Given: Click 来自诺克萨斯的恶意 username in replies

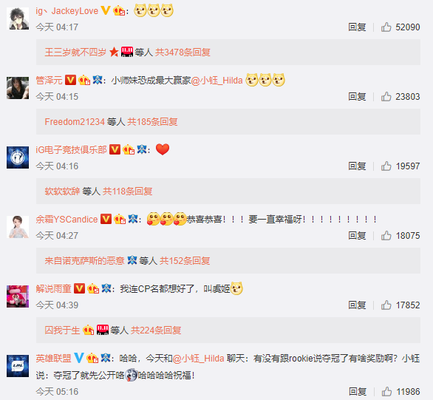Looking at the screenshot, I should point(84,261).
